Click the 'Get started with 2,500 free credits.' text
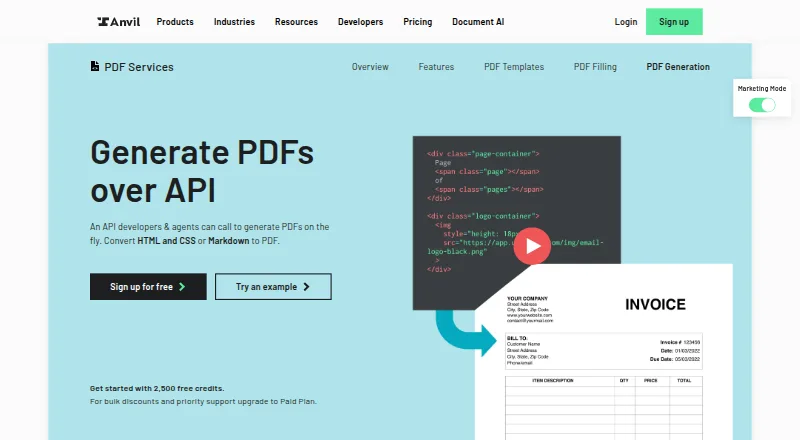 (x=157, y=388)
